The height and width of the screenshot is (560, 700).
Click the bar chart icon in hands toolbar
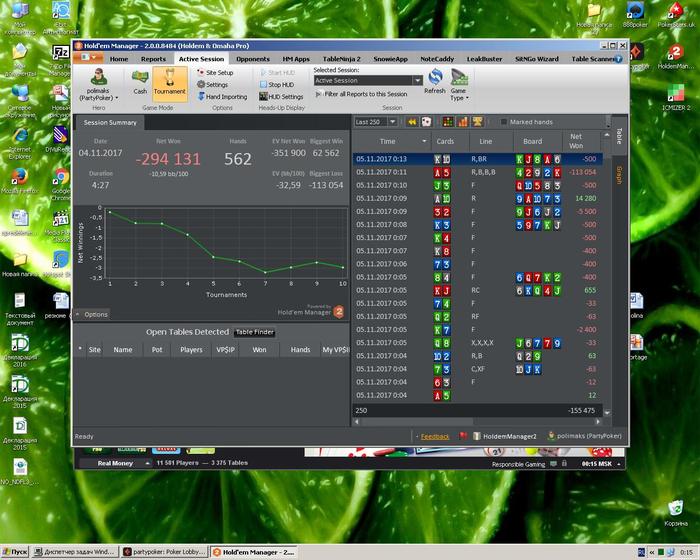(x=462, y=122)
